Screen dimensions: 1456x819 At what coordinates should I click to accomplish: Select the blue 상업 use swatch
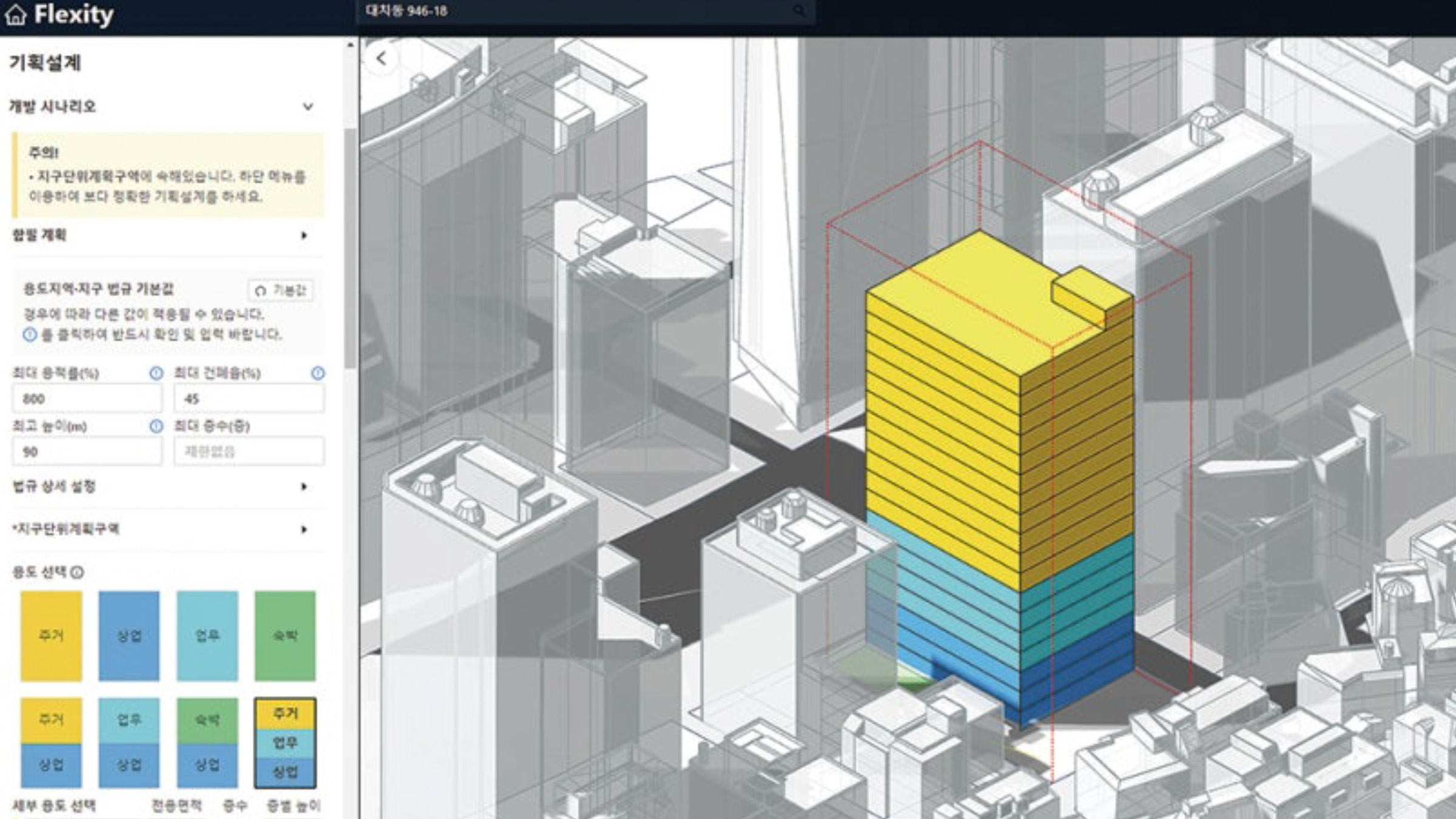pos(129,635)
